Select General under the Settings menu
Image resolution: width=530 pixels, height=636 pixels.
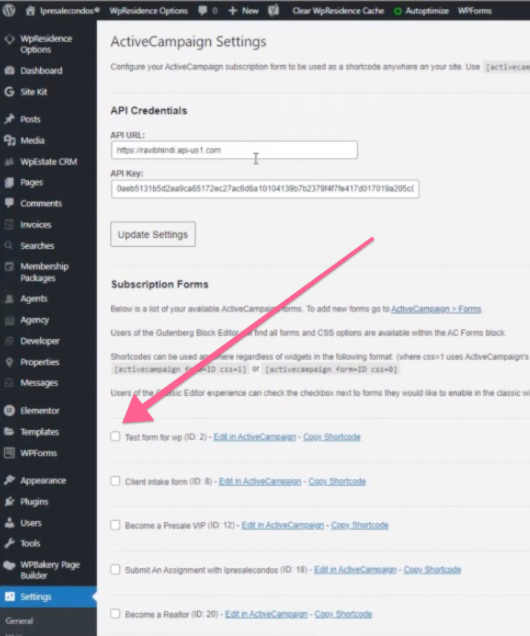coord(19,621)
